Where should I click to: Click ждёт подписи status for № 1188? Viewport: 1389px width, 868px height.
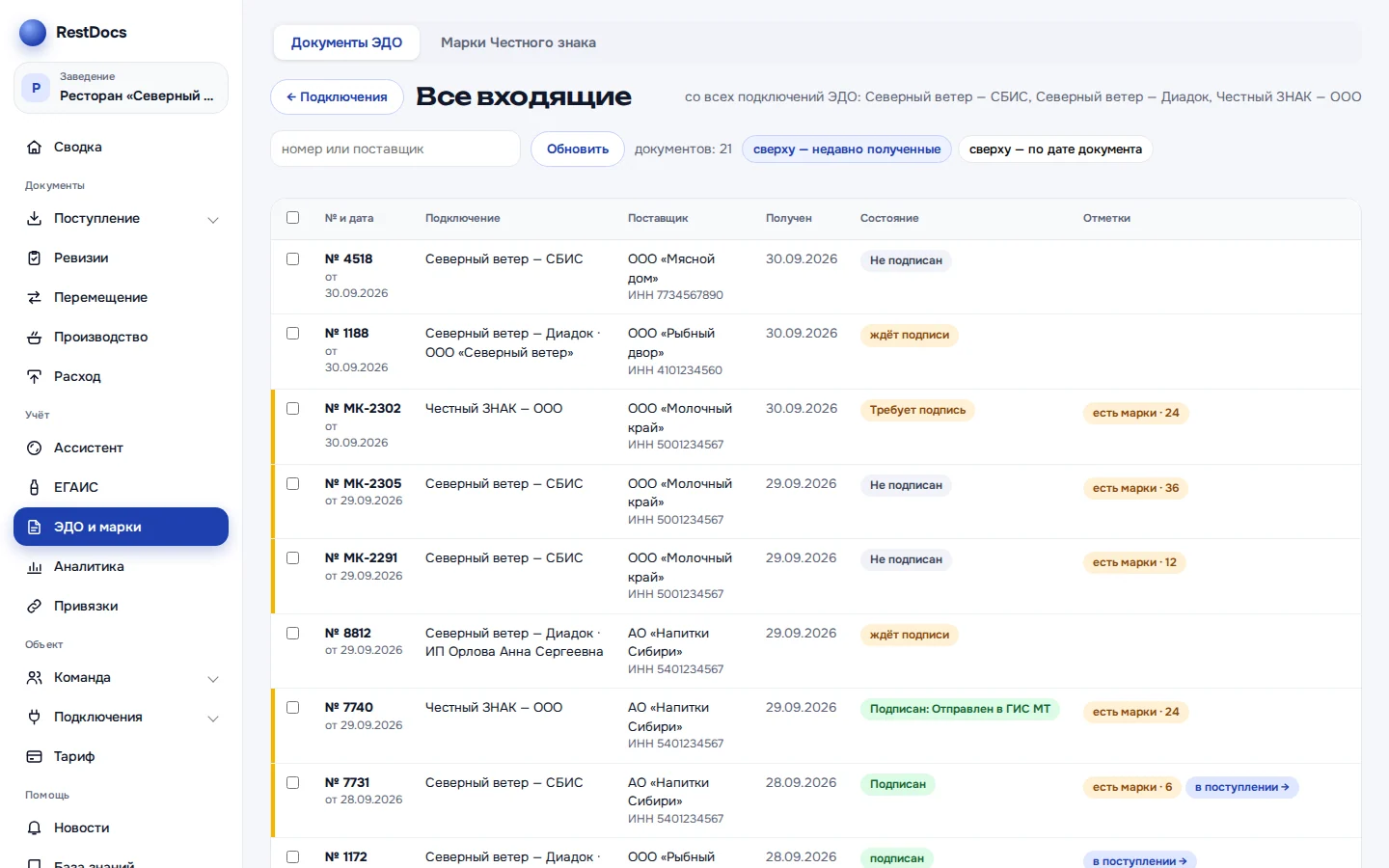tap(910, 336)
